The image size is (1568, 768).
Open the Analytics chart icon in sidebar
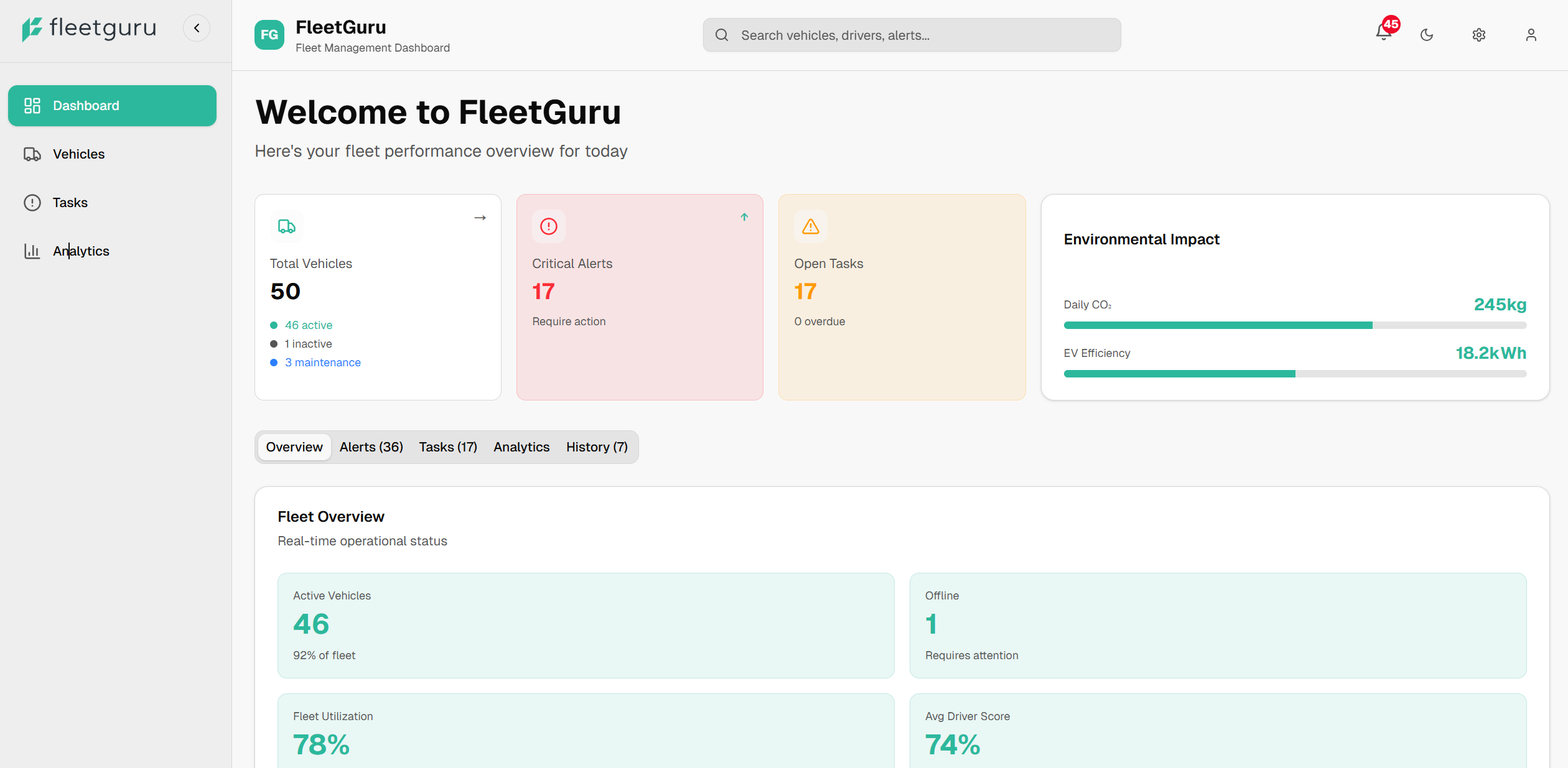coord(32,251)
